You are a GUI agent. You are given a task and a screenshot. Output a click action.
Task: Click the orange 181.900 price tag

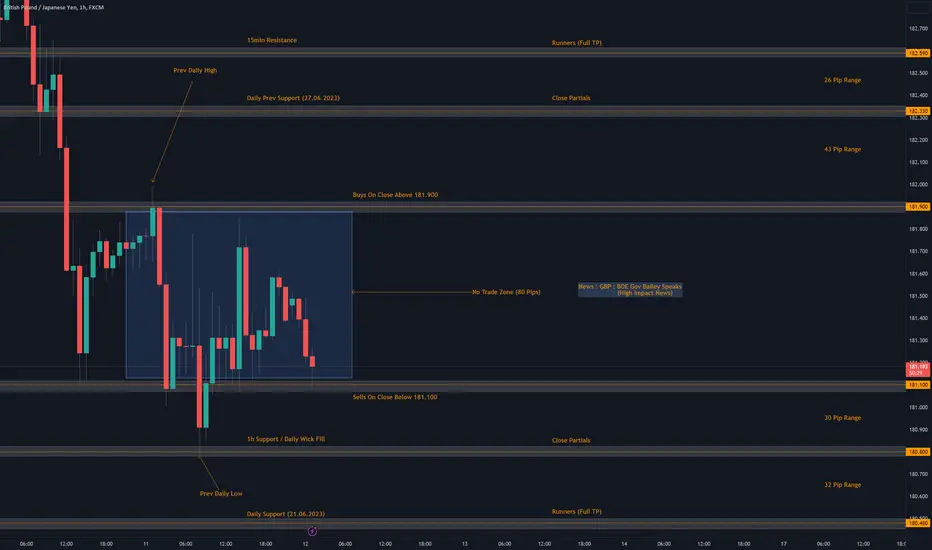[918, 206]
